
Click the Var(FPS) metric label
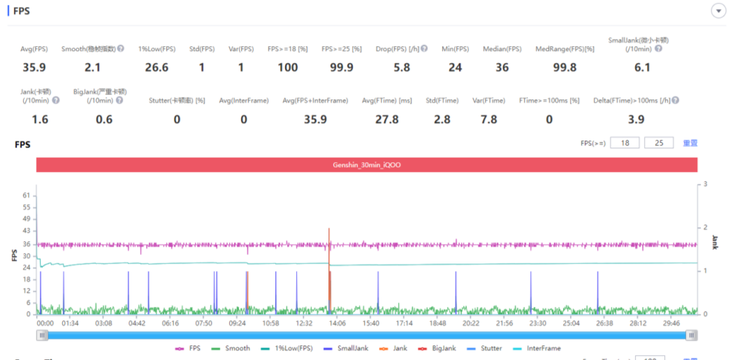click(x=241, y=49)
